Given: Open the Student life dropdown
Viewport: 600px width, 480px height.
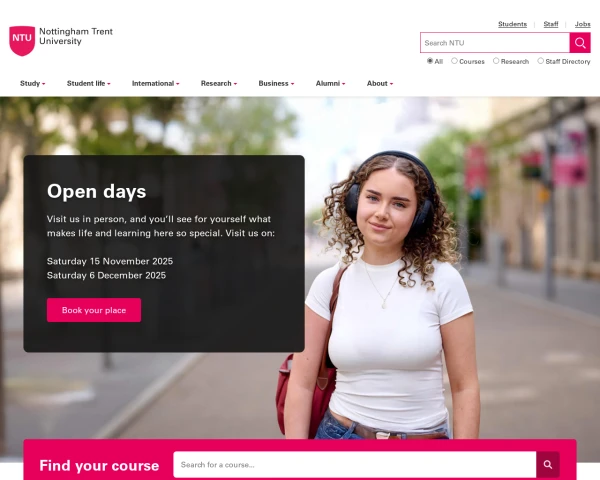Looking at the screenshot, I should point(88,83).
